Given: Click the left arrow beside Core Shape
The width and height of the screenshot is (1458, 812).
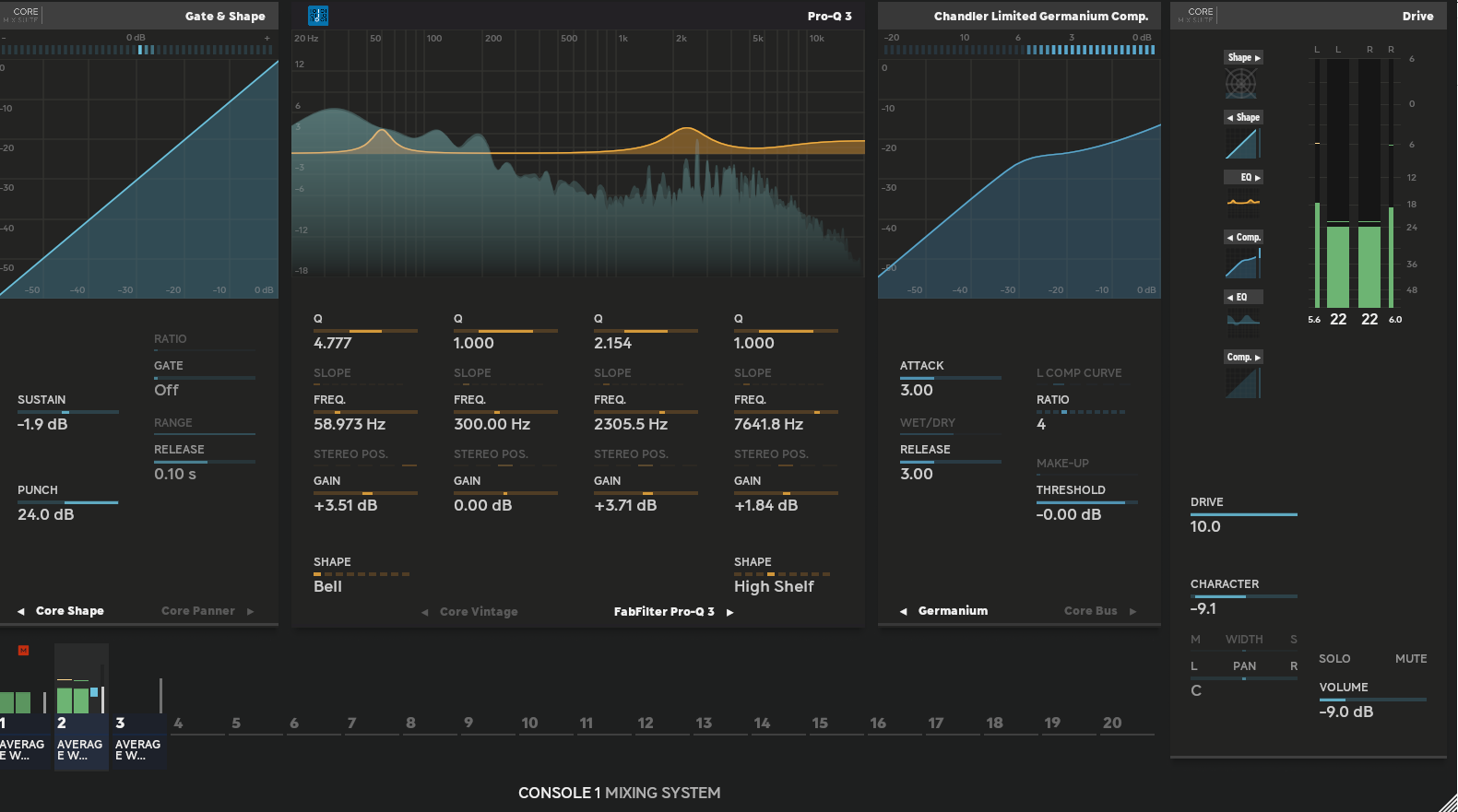Looking at the screenshot, I should pos(20,611).
